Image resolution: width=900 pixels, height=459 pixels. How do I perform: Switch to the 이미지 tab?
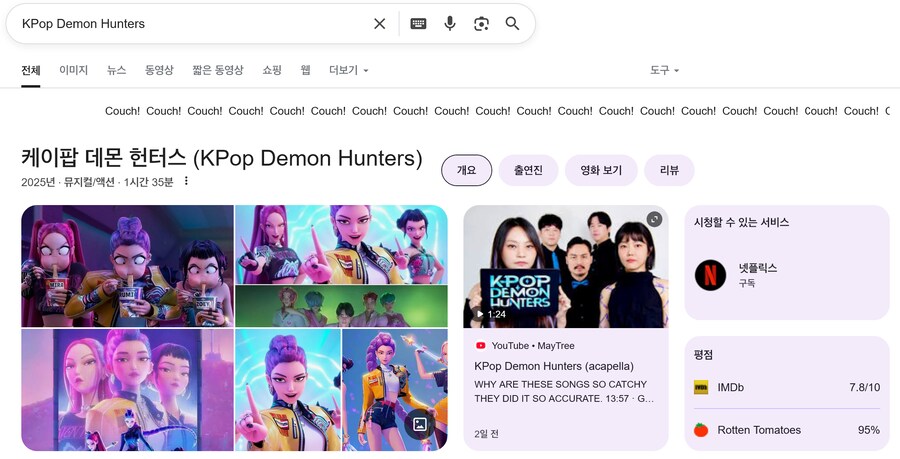(73, 70)
